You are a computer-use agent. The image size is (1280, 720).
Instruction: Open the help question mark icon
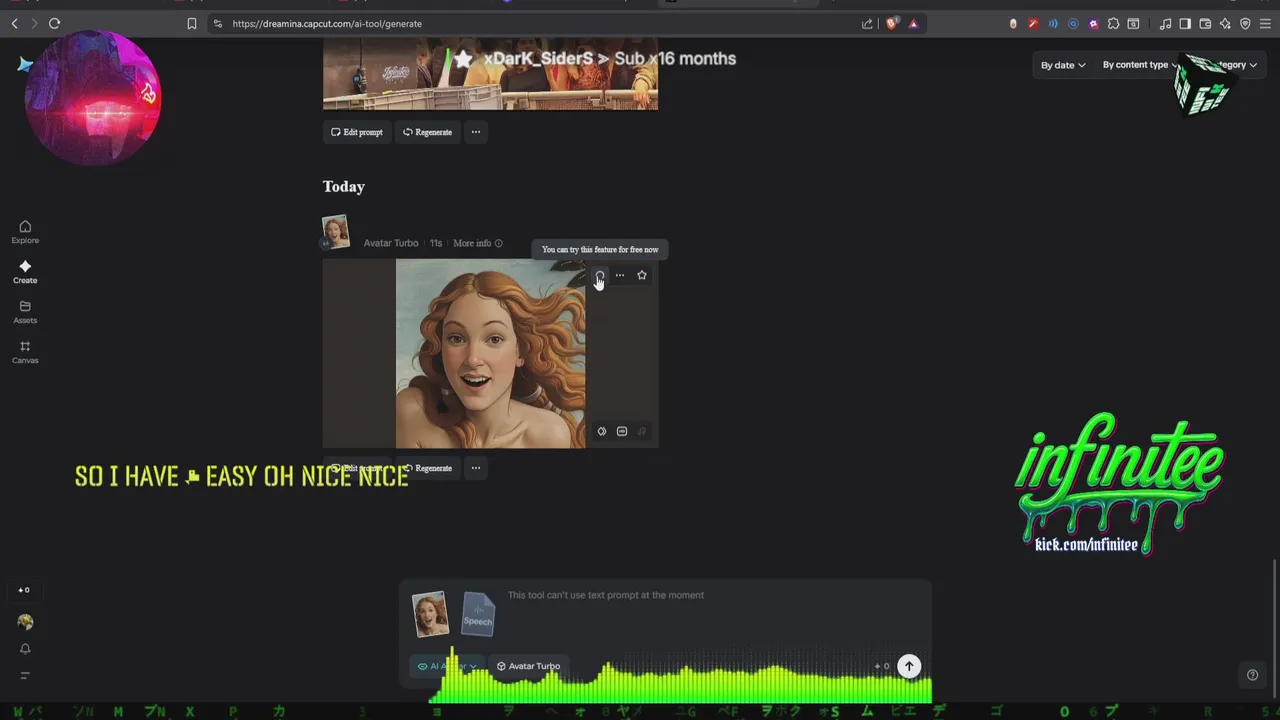click(1252, 675)
